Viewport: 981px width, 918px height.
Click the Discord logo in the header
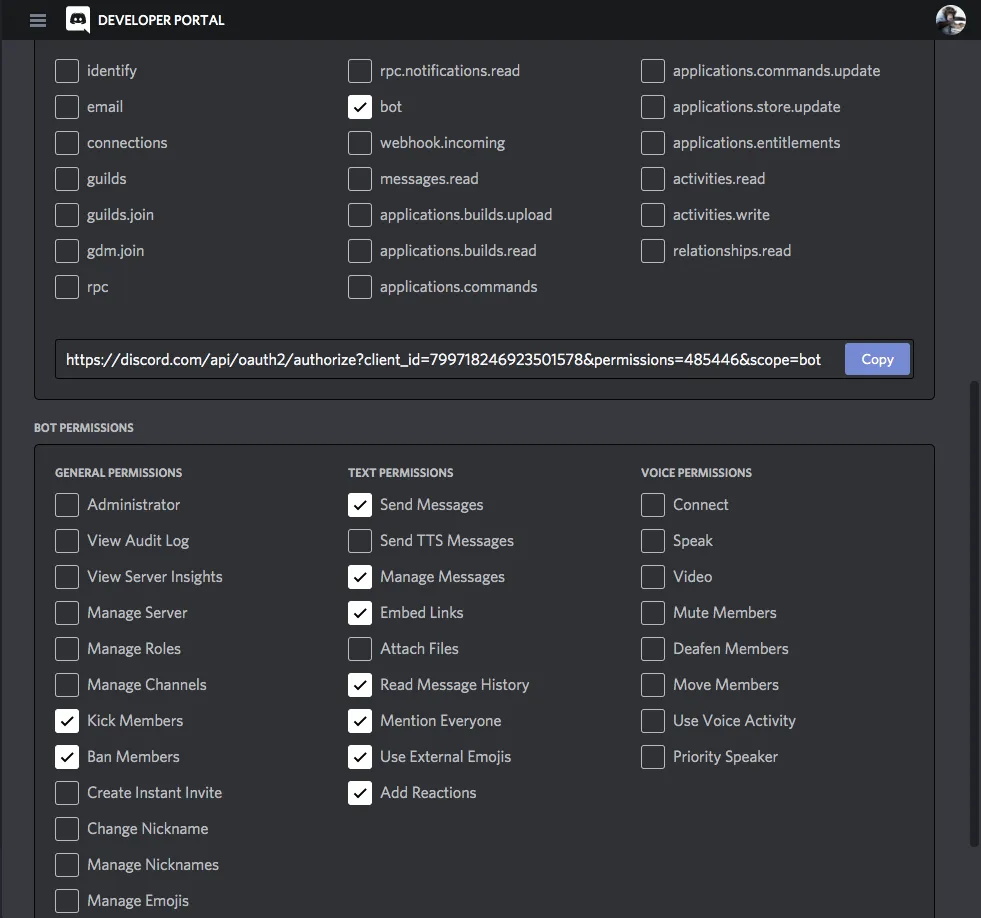[x=77, y=20]
